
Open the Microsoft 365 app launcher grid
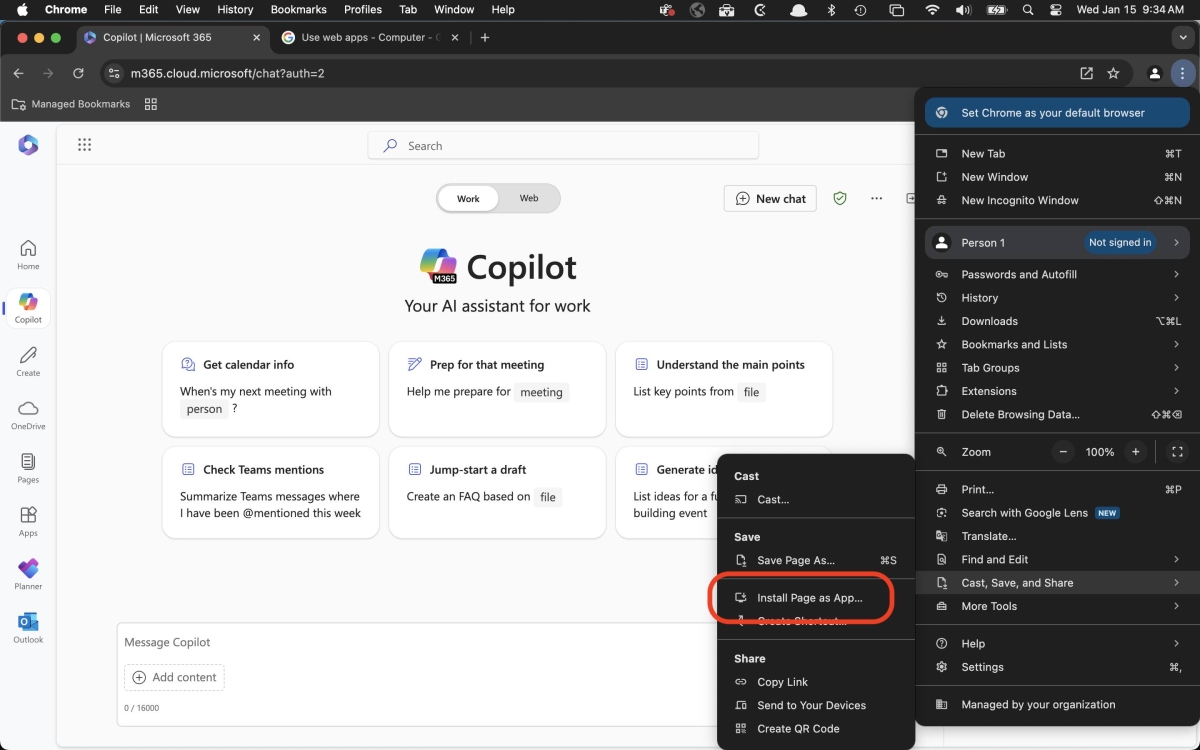(85, 145)
